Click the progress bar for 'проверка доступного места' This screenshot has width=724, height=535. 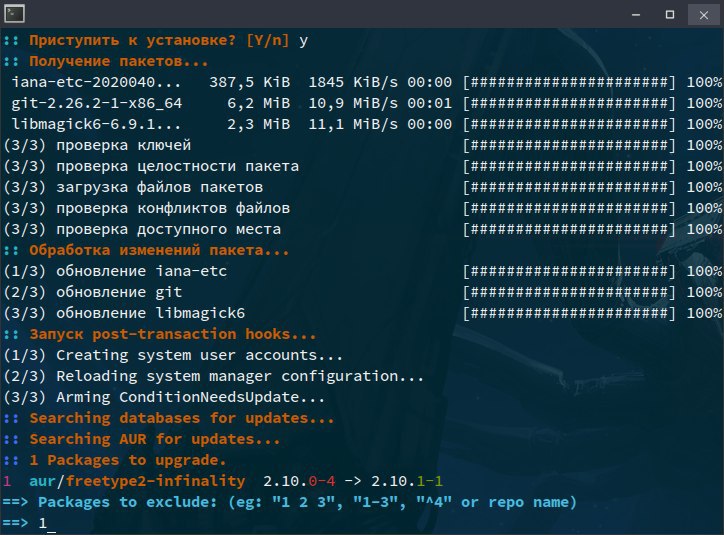pyautogui.click(x=569, y=229)
